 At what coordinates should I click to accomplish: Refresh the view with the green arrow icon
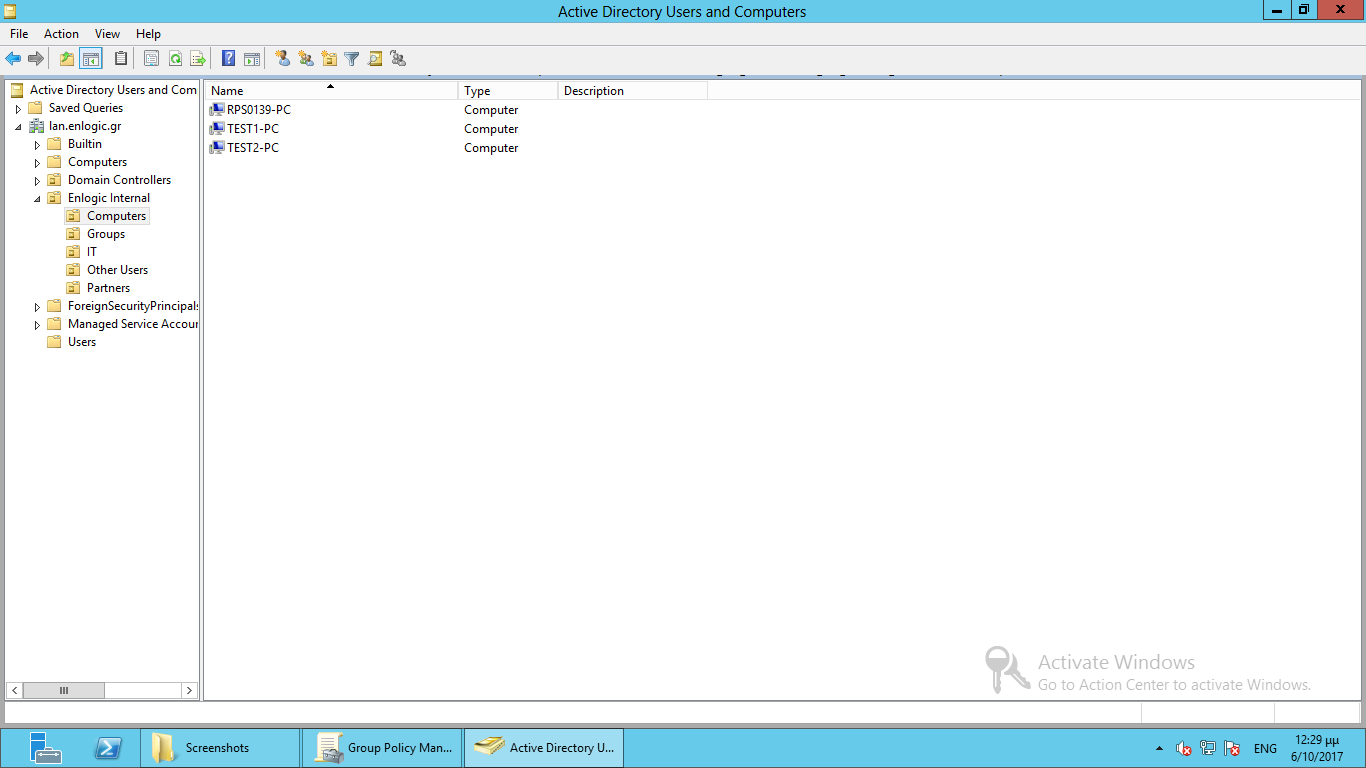click(x=175, y=59)
